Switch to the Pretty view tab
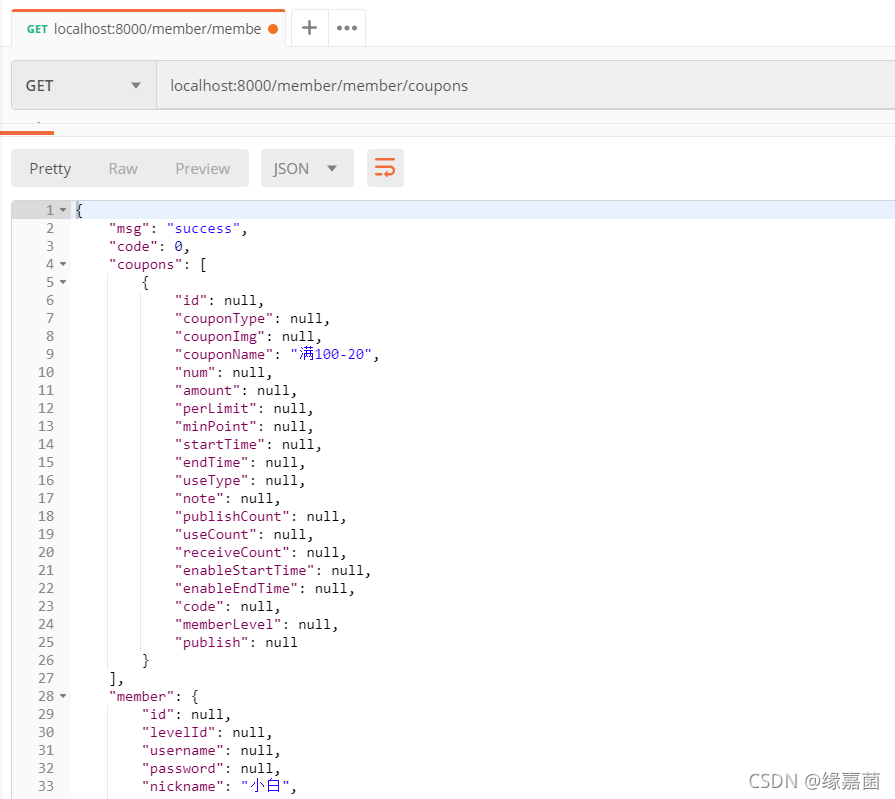The height and width of the screenshot is (799, 895). click(x=50, y=169)
